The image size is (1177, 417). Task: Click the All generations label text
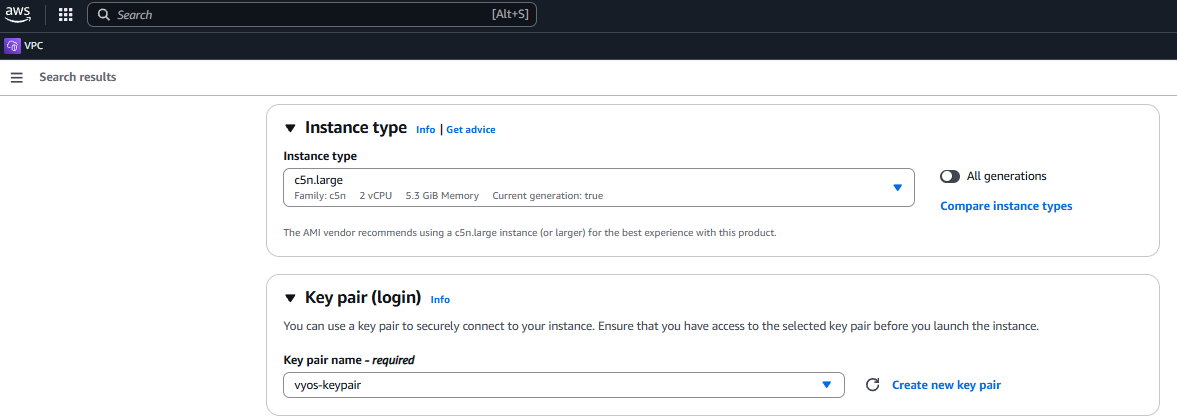tap(1006, 176)
